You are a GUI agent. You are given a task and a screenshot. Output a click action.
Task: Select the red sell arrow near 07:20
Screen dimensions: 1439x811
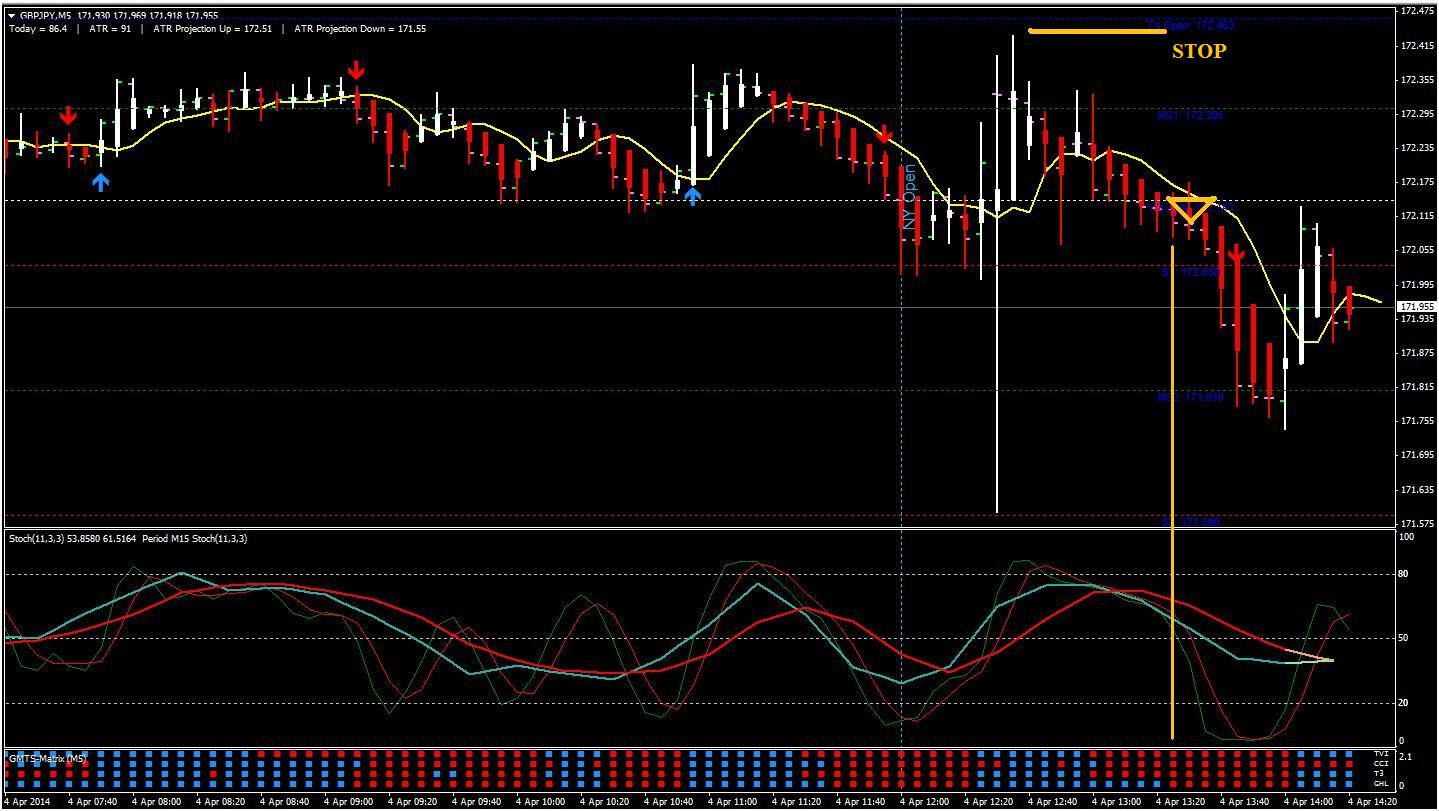point(68,116)
